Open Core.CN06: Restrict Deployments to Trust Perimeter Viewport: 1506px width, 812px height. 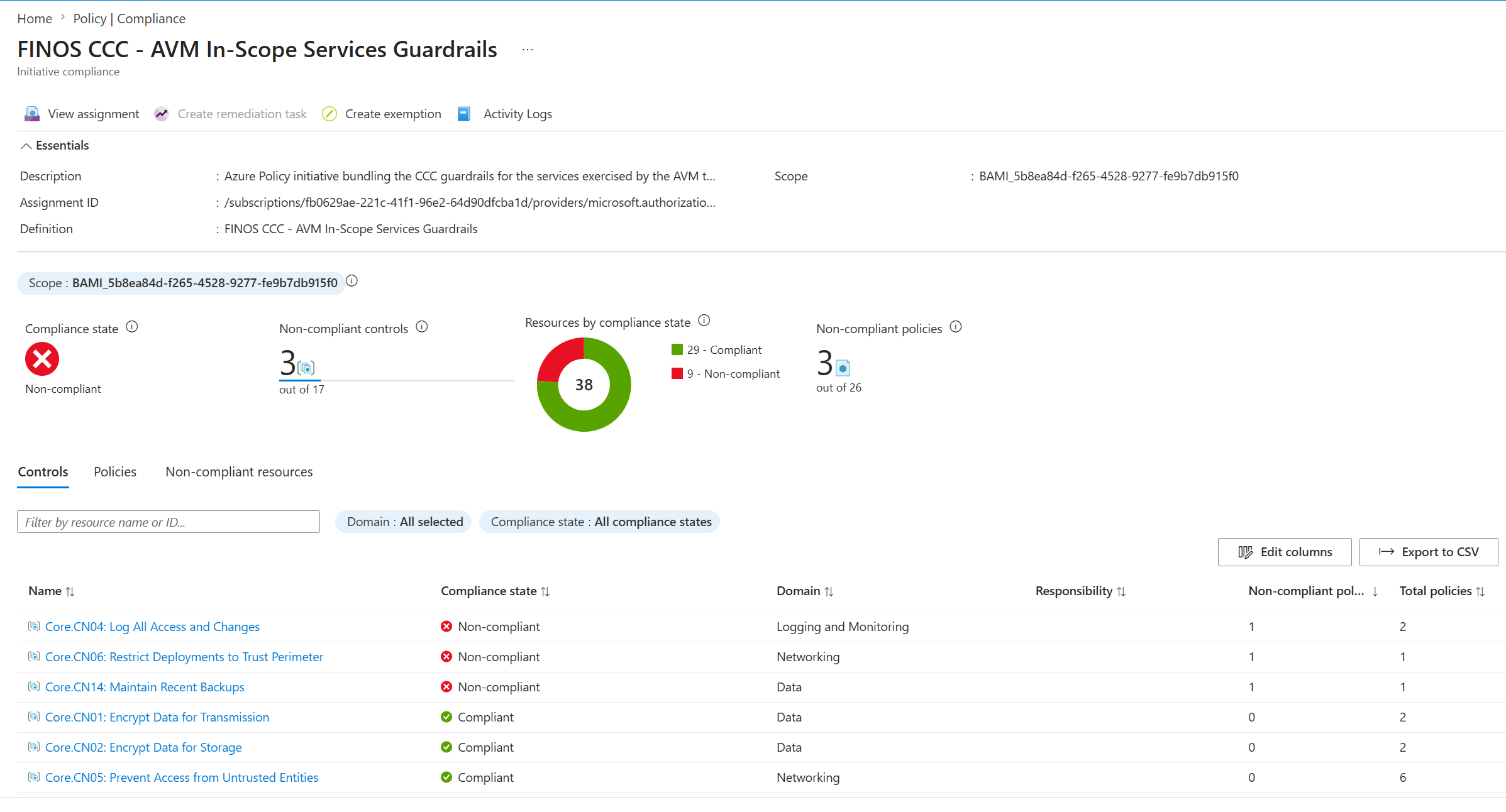pyautogui.click(x=184, y=657)
